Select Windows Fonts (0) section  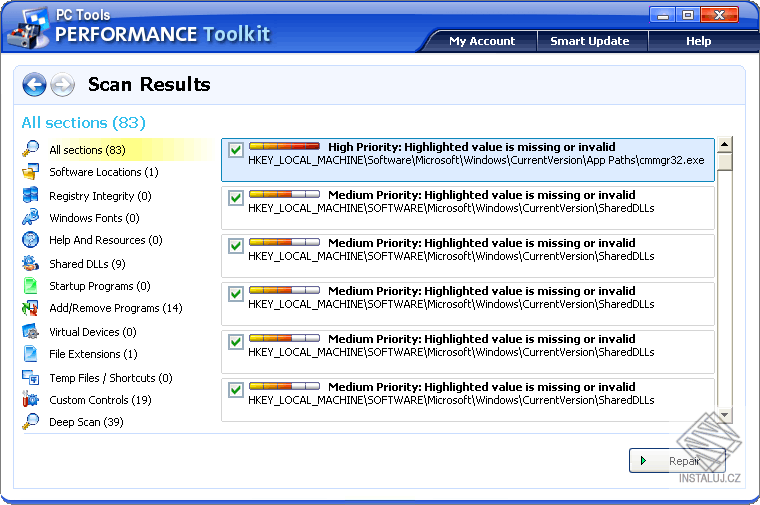(95, 218)
